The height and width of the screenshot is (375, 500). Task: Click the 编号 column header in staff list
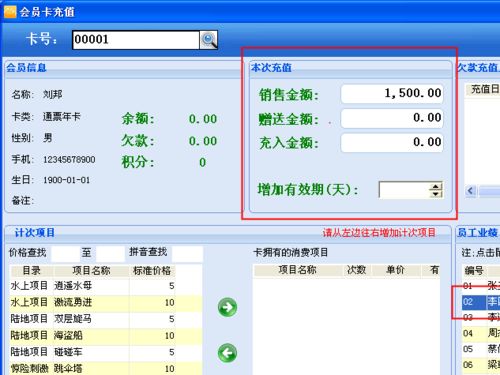[474, 271]
